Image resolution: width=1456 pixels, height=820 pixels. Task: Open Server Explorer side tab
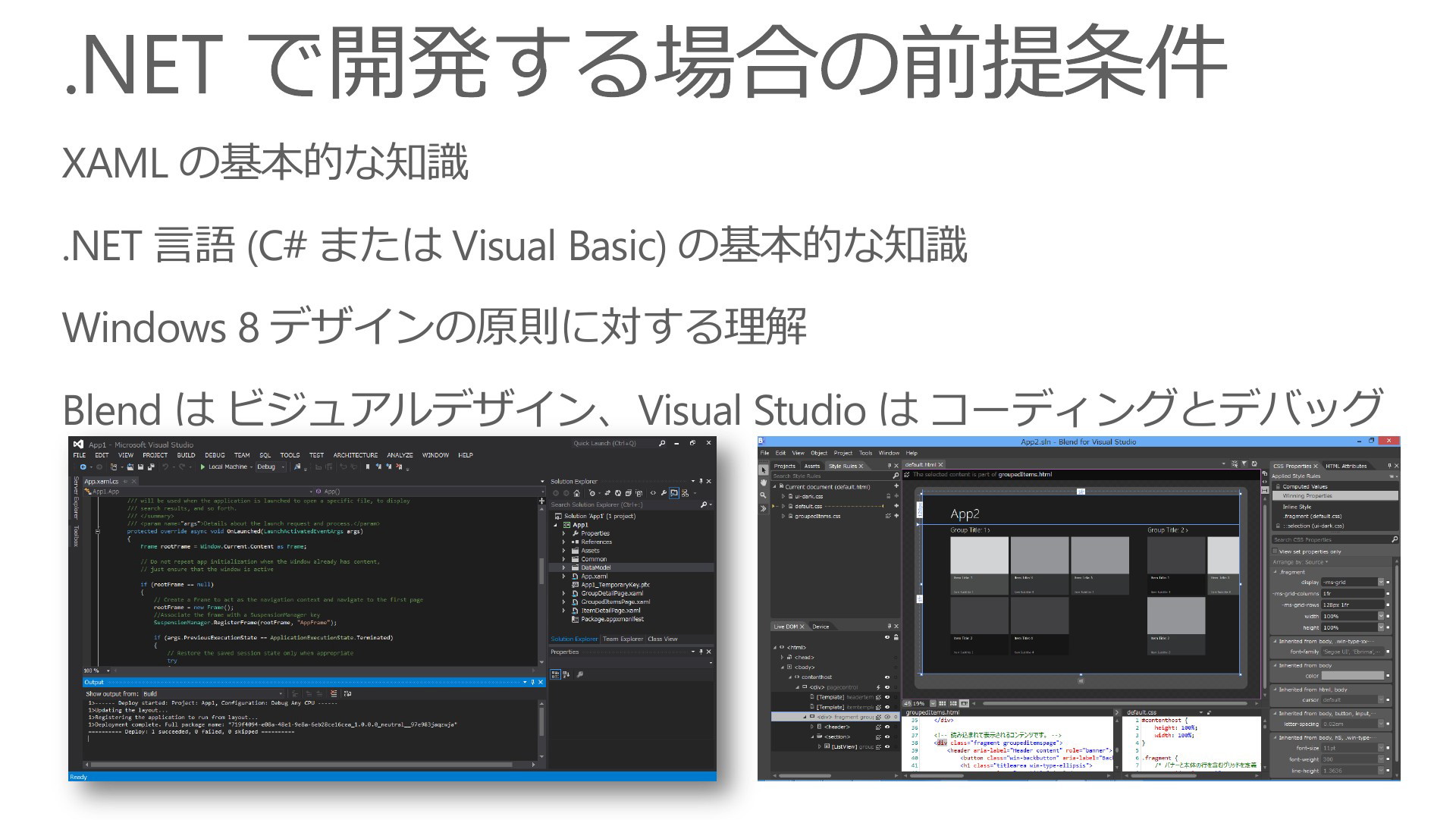point(75,498)
